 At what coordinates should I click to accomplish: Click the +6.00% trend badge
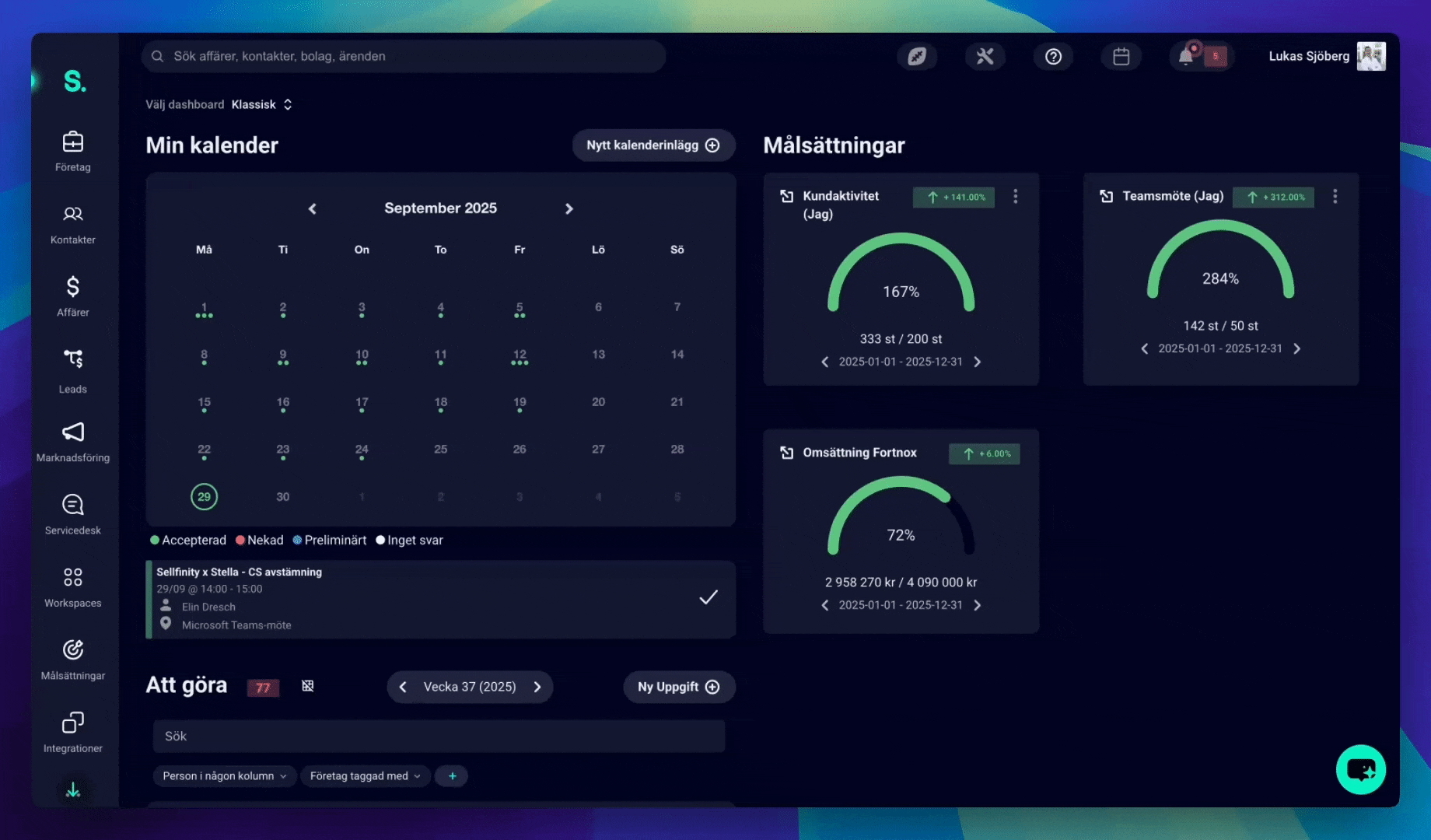[984, 453]
